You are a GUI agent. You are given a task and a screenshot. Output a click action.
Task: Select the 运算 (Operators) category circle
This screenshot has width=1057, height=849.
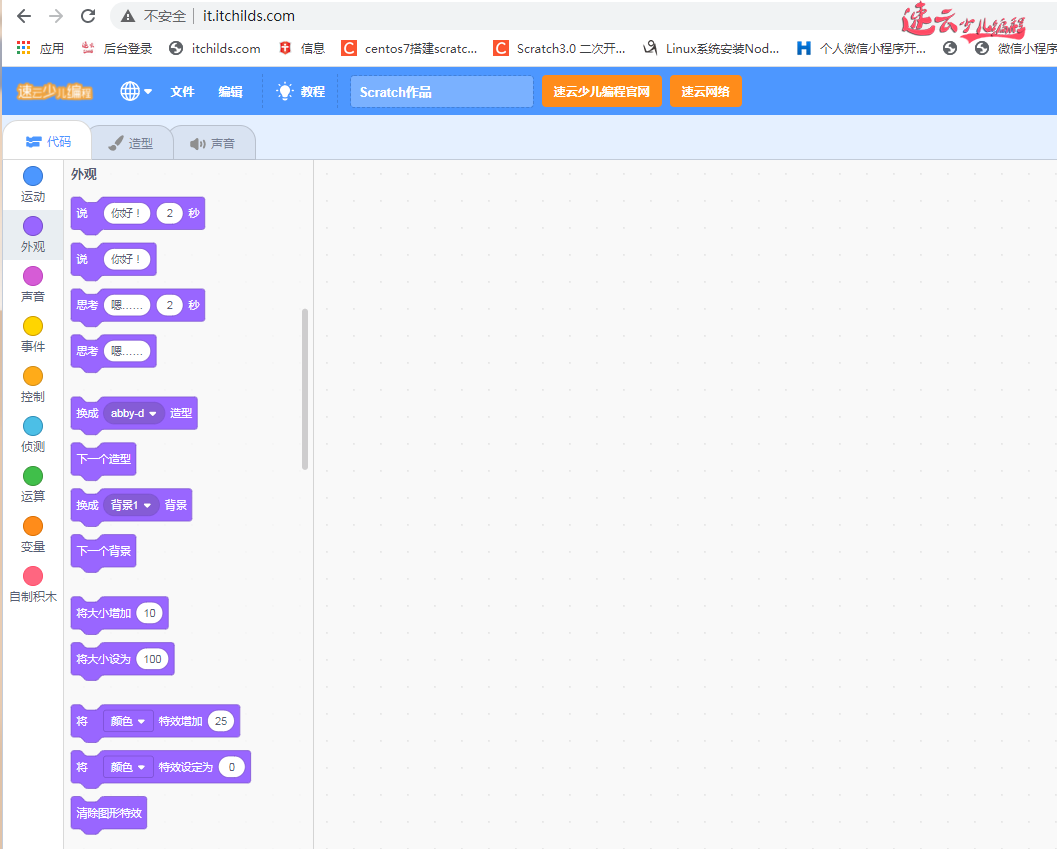pos(33,477)
